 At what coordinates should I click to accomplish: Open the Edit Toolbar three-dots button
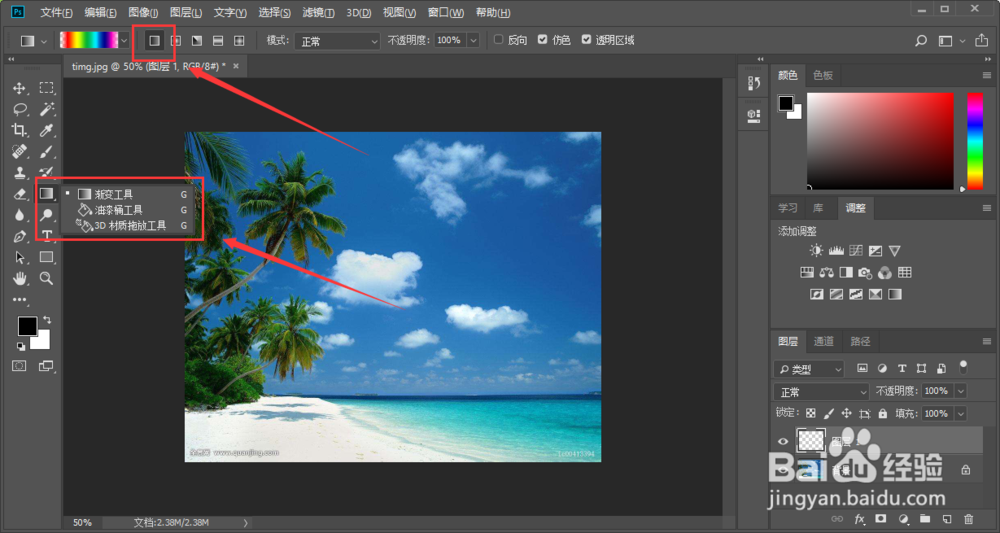tap(20, 299)
